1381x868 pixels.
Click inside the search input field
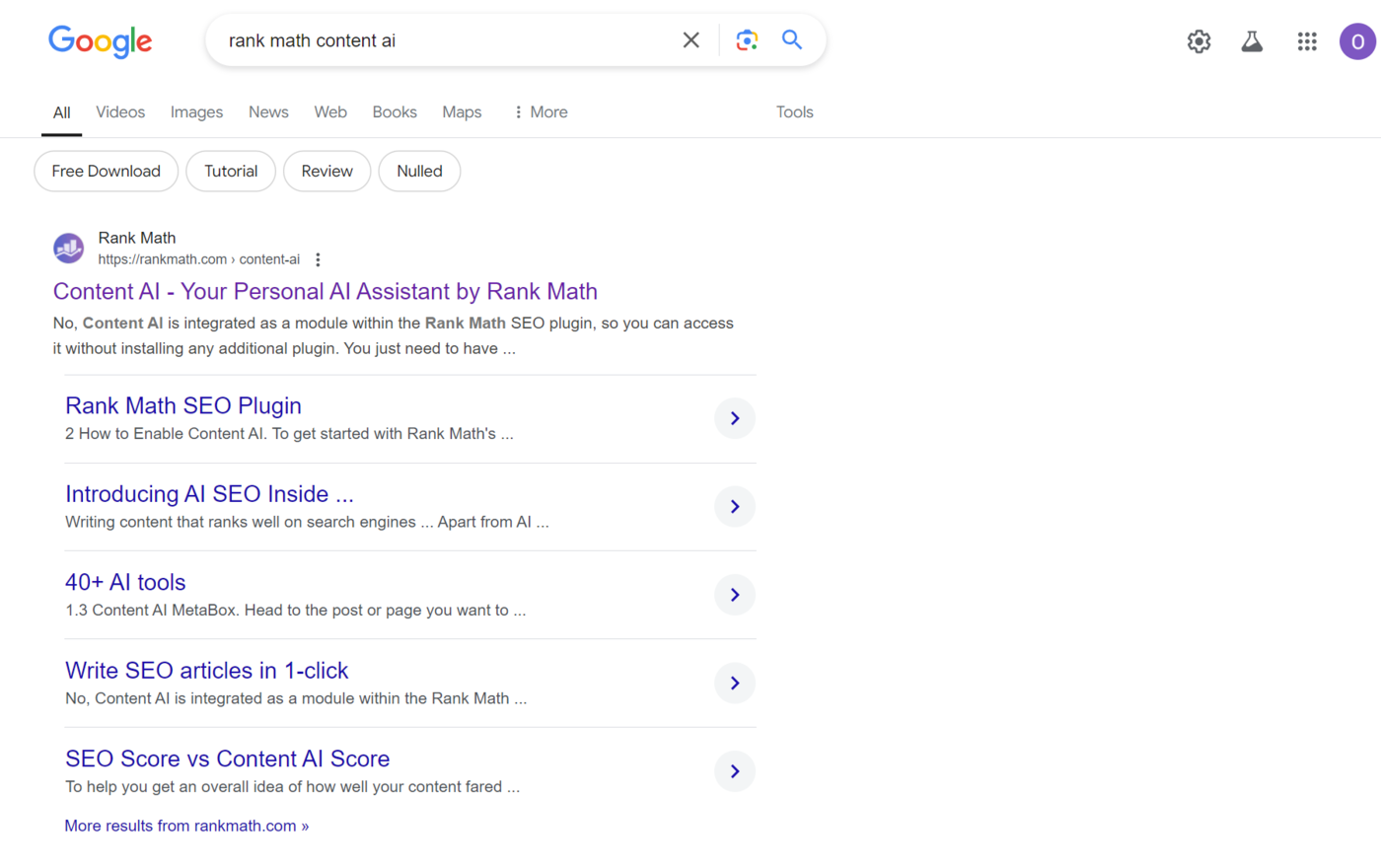pyautogui.click(x=444, y=39)
